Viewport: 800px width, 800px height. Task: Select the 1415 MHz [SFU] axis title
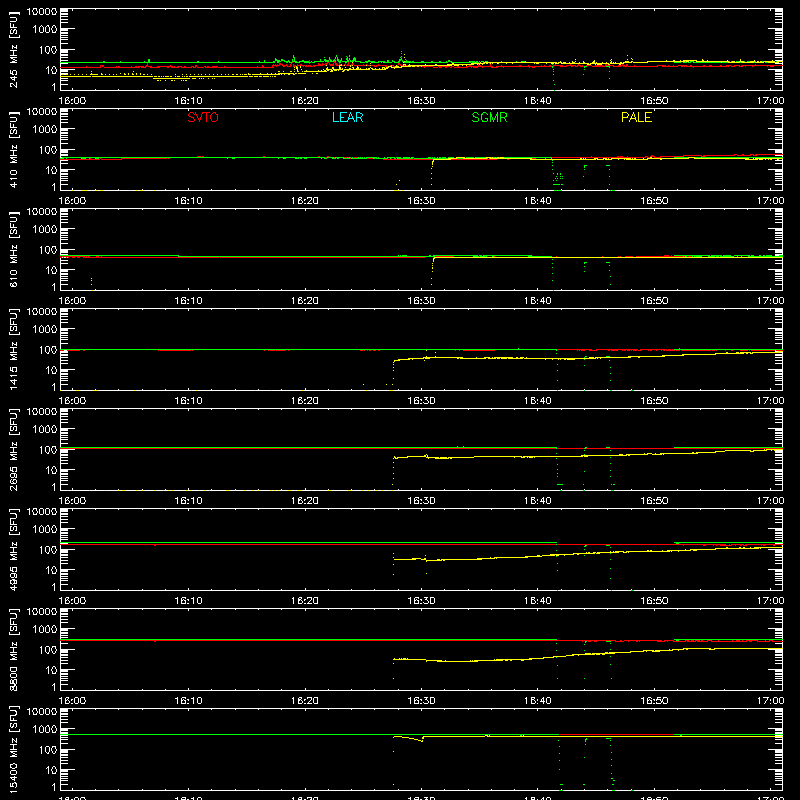click(x=14, y=349)
